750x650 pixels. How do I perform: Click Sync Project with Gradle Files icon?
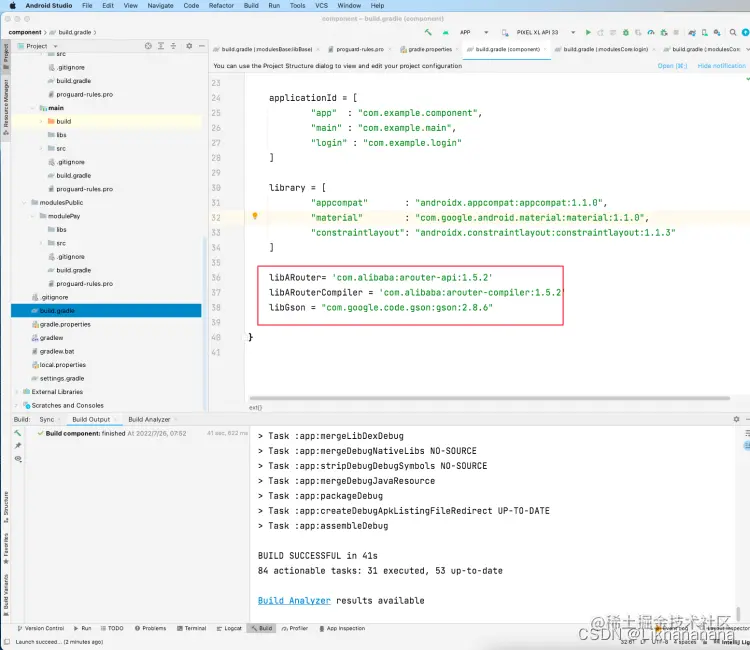[692, 33]
